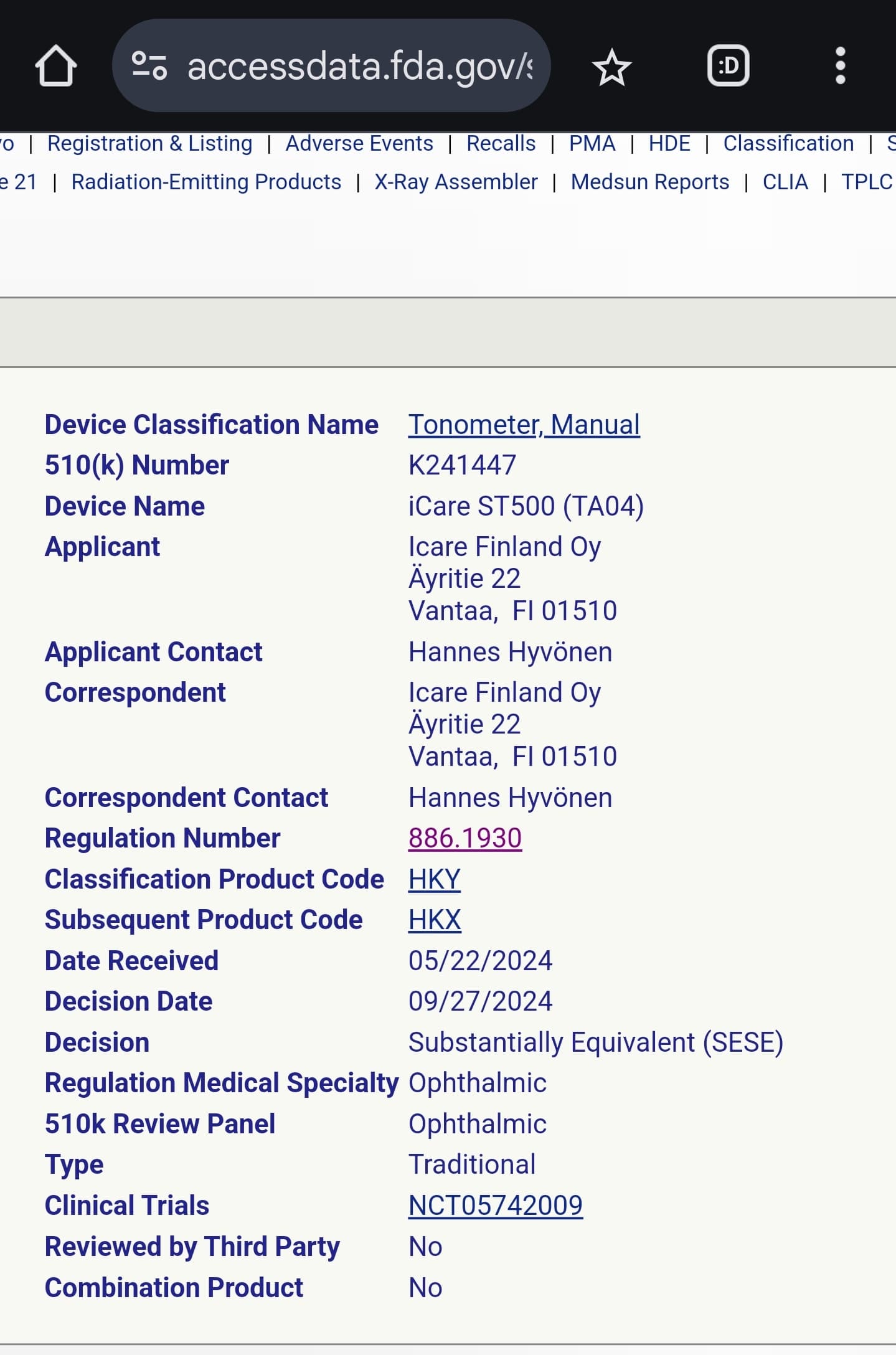Tap the browser home icon

[56, 65]
